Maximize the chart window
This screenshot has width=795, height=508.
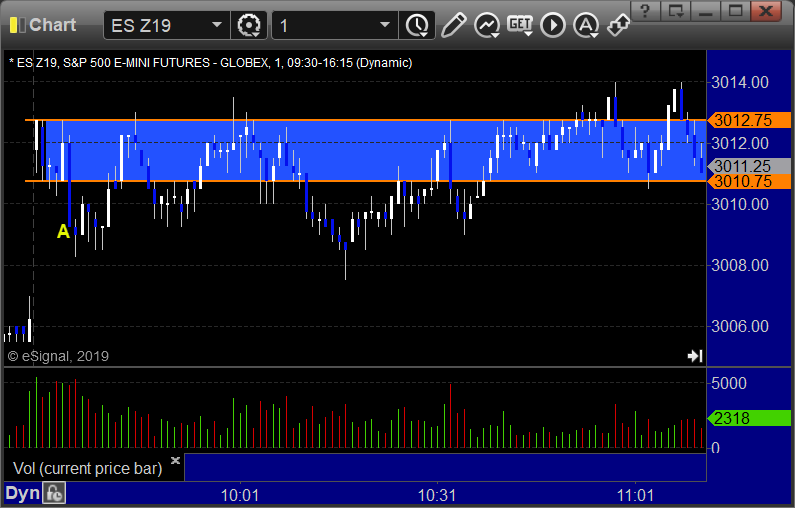click(x=736, y=11)
